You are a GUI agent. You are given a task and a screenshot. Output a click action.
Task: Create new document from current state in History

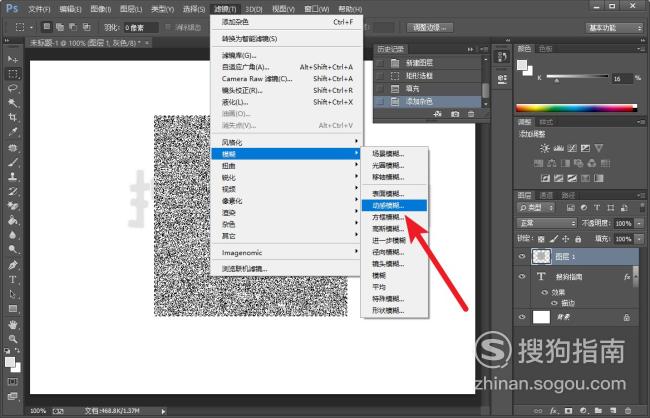(437, 114)
